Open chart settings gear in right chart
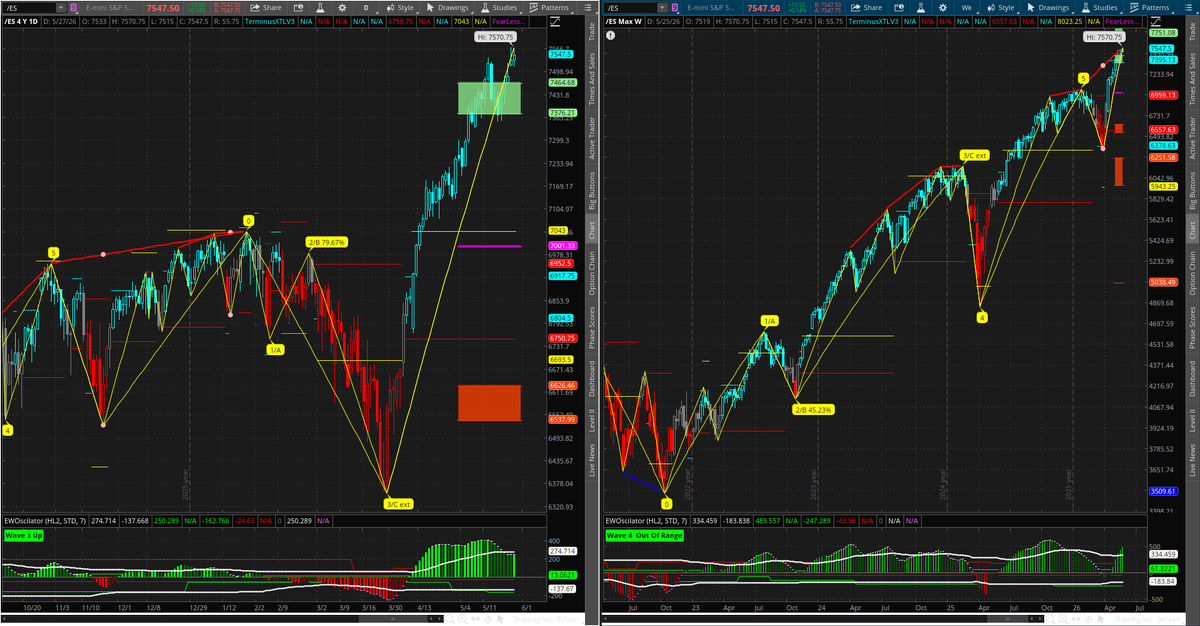This screenshot has height=626, width=1200. tap(942, 8)
